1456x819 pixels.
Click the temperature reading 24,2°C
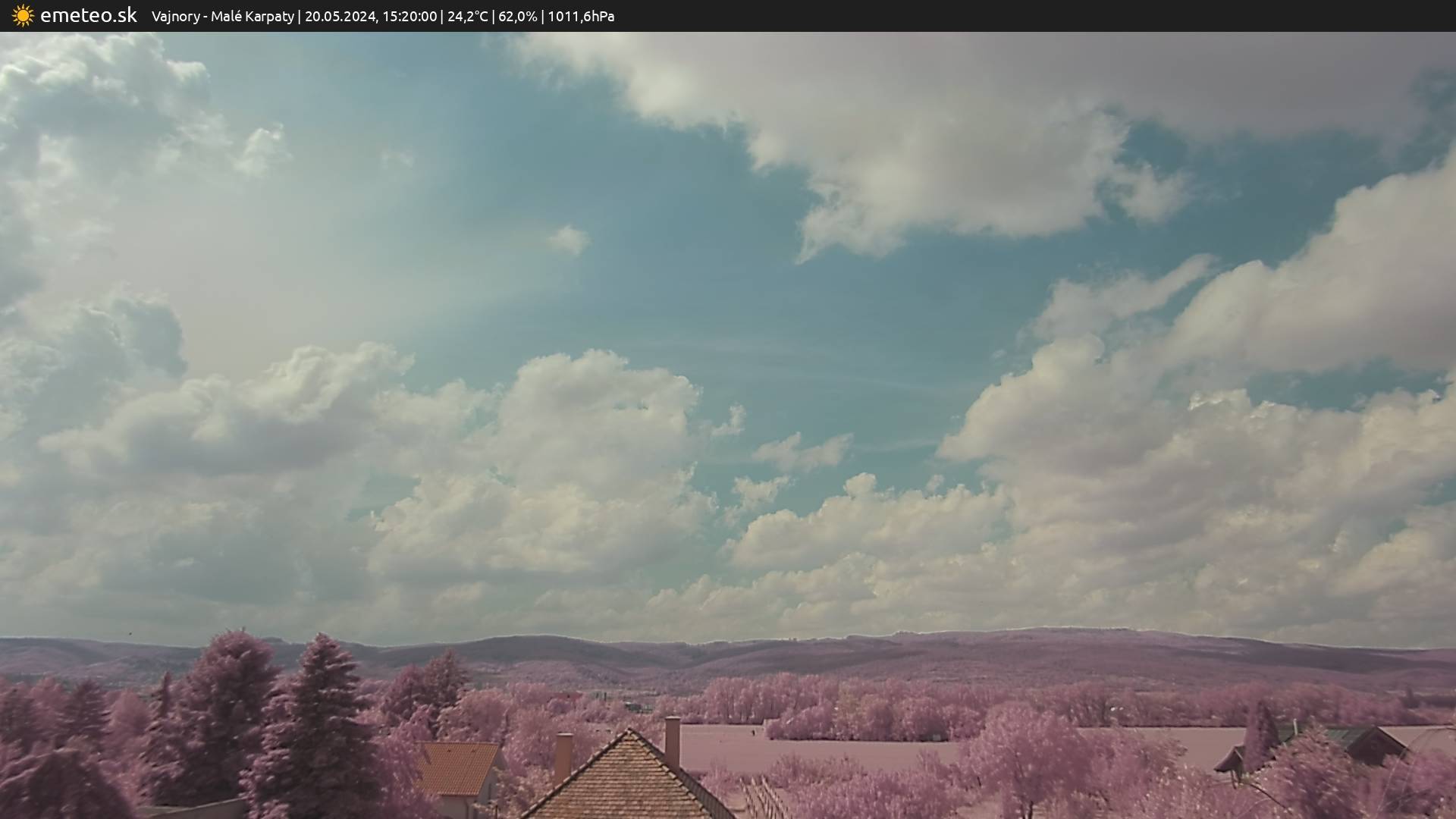(x=467, y=17)
